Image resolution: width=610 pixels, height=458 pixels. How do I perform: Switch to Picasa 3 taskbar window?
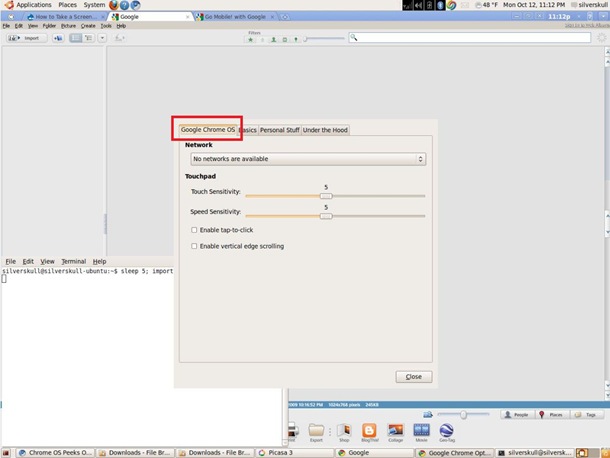pos(295,453)
